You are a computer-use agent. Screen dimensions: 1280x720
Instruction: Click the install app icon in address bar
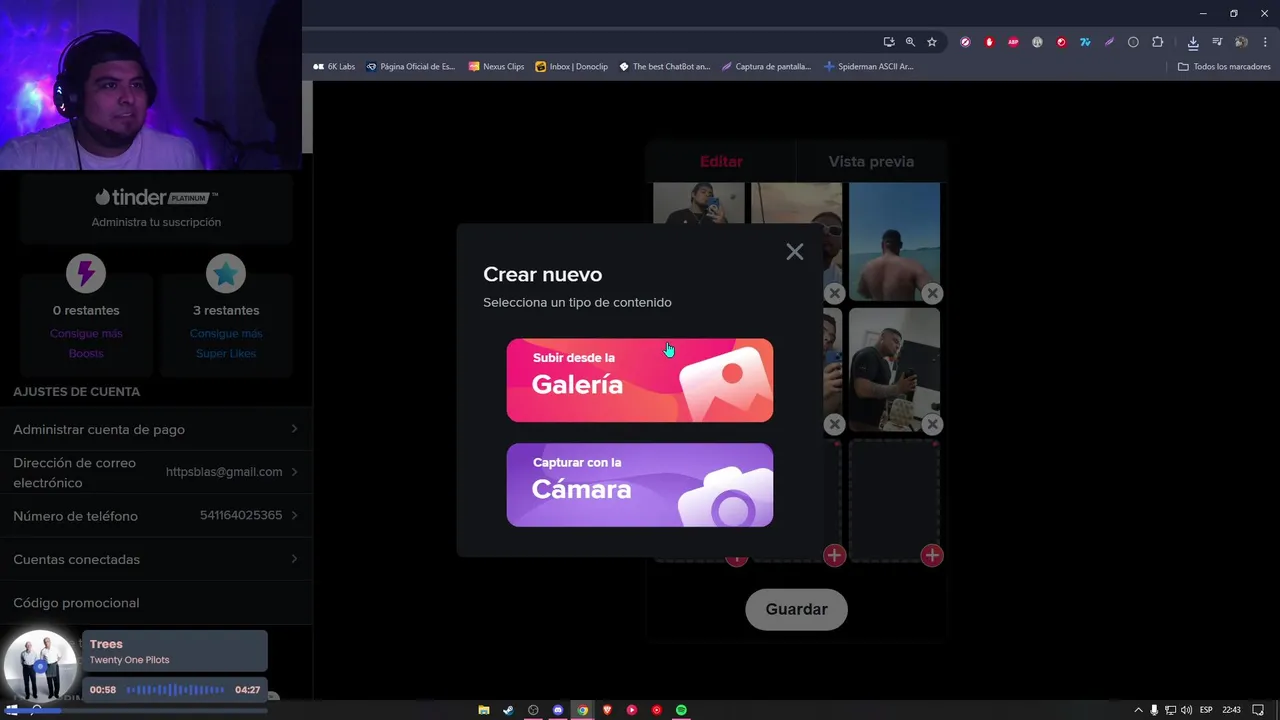tap(888, 42)
